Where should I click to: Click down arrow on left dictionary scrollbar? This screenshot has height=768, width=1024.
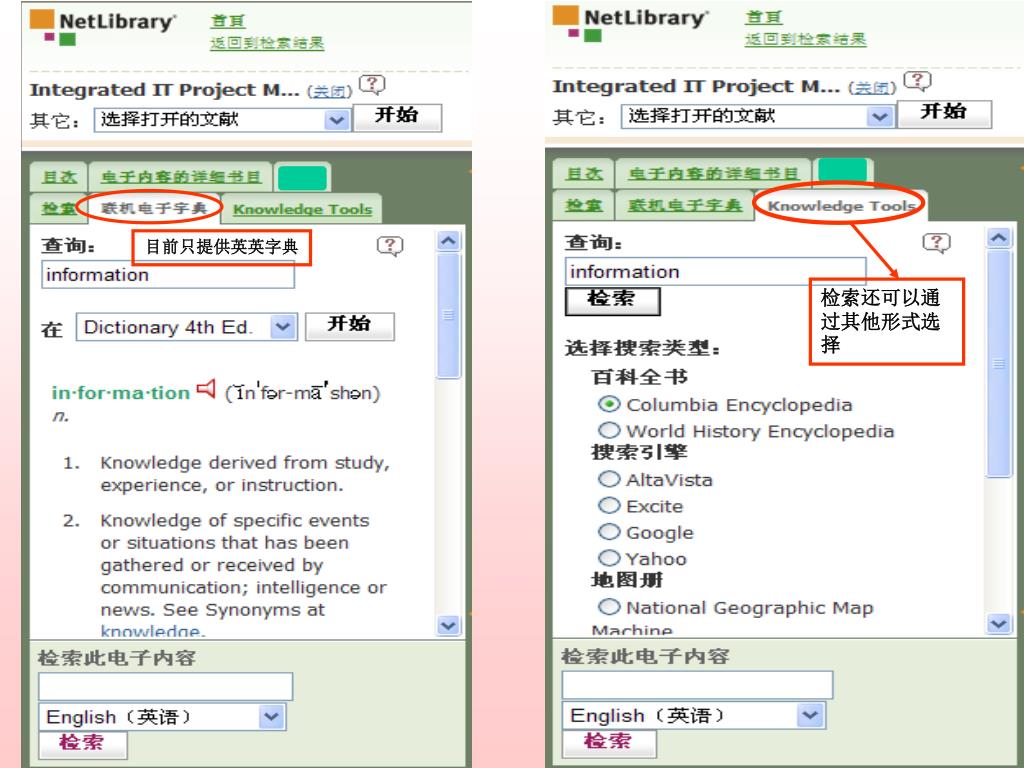[448, 625]
